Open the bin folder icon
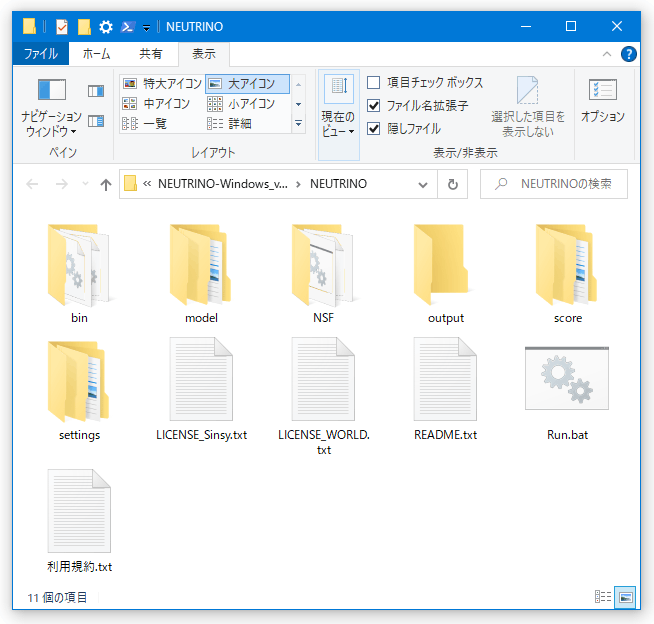This screenshot has height=624, width=654. pyautogui.click(x=79, y=265)
